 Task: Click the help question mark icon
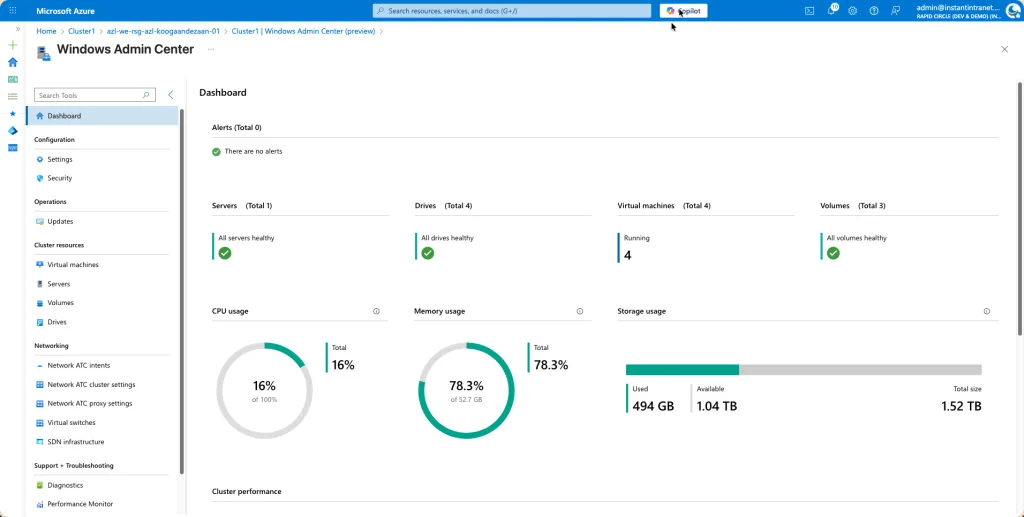pyautogui.click(x=874, y=10)
